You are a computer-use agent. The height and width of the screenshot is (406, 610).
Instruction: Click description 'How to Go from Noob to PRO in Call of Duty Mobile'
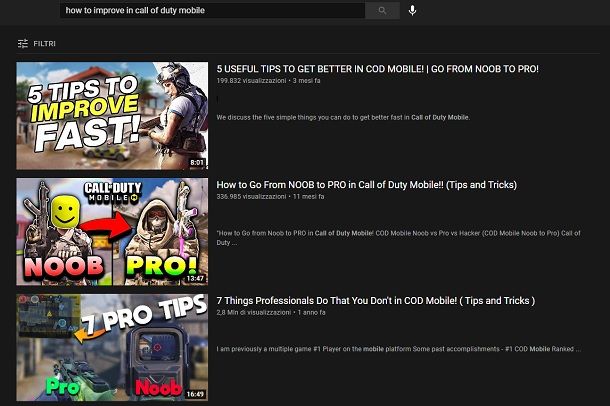point(398,238)
